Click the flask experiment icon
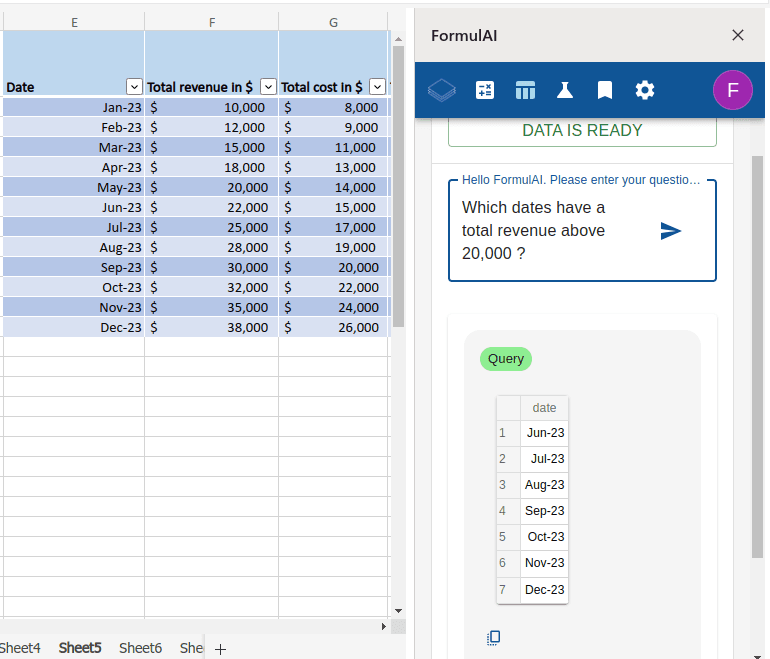The height and width of the screenshot is (659, 770). click(x=565, y=90)
